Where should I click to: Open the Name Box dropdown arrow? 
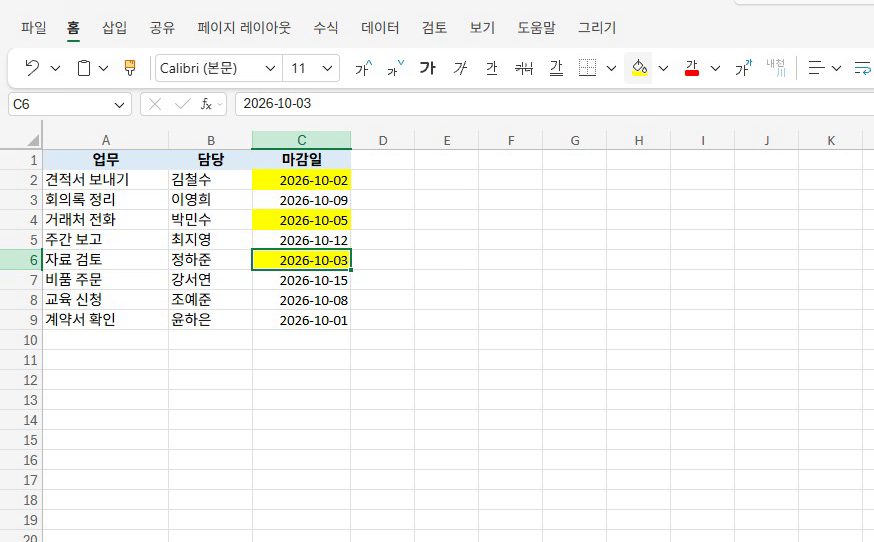pyautogui.click(x=119, y=105)
